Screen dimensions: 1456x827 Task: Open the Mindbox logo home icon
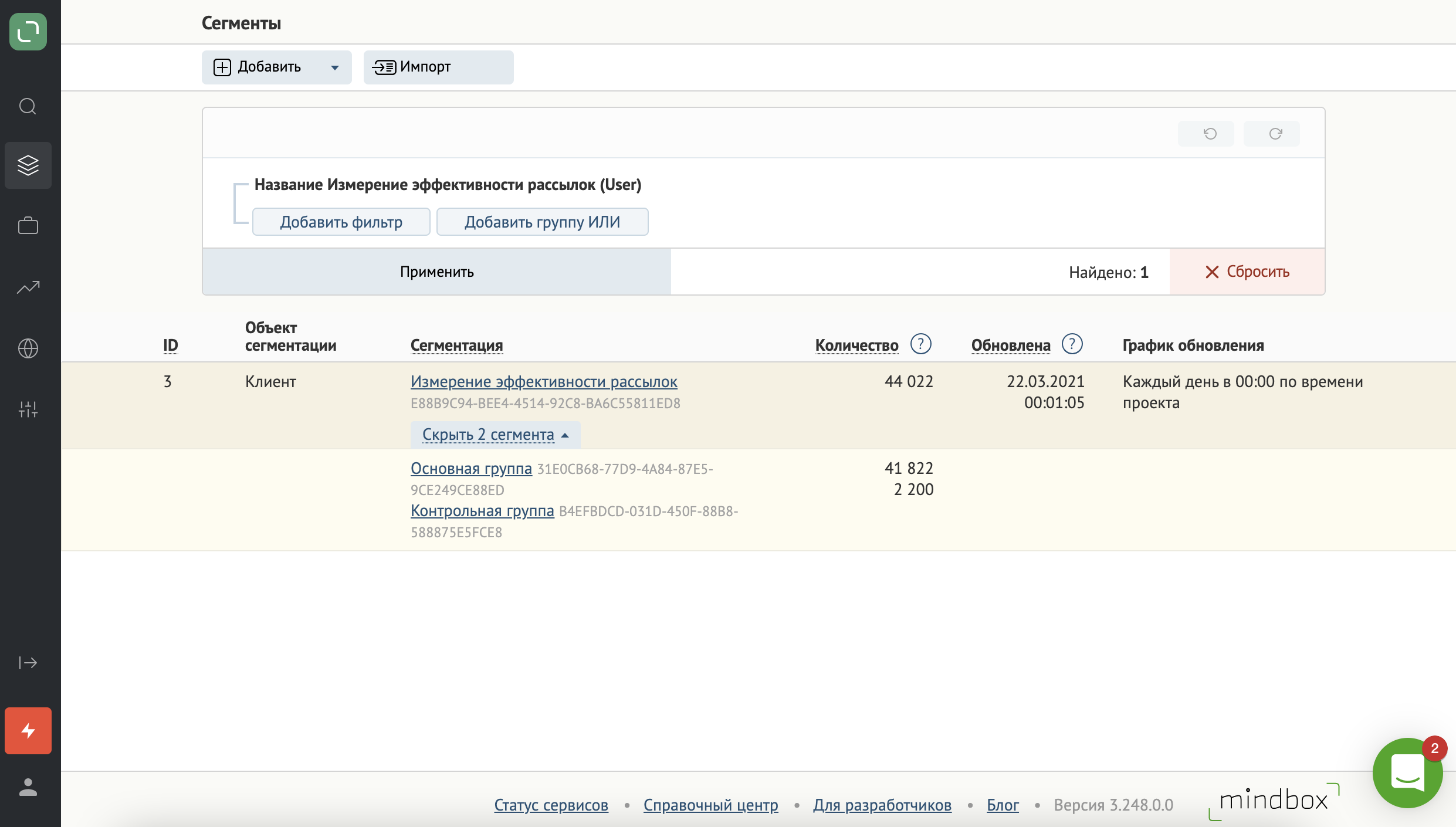coord(28,32)
